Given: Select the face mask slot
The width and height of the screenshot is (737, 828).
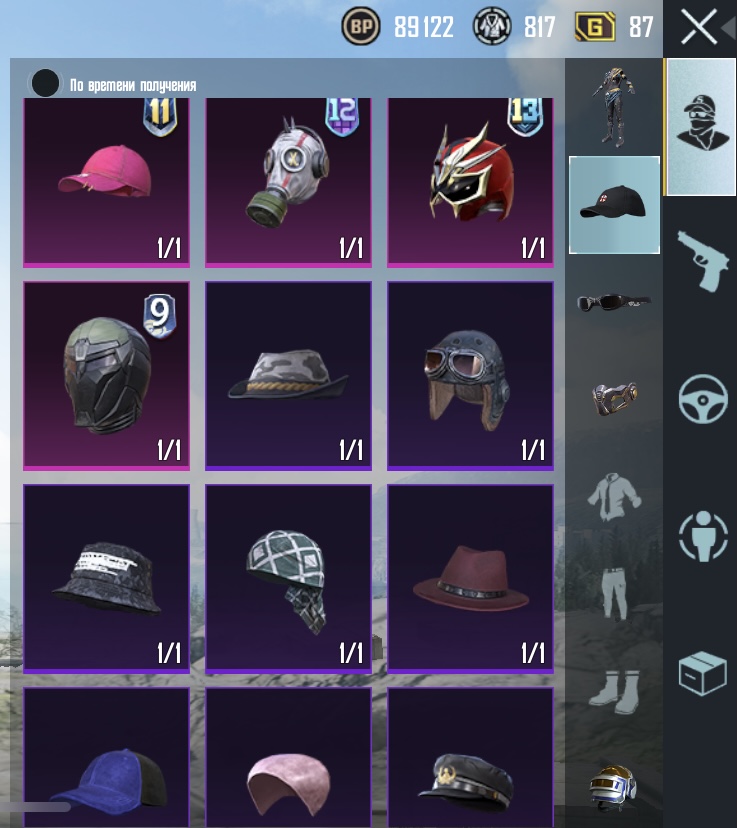Looking at the screenshot, I should (614, 398).
